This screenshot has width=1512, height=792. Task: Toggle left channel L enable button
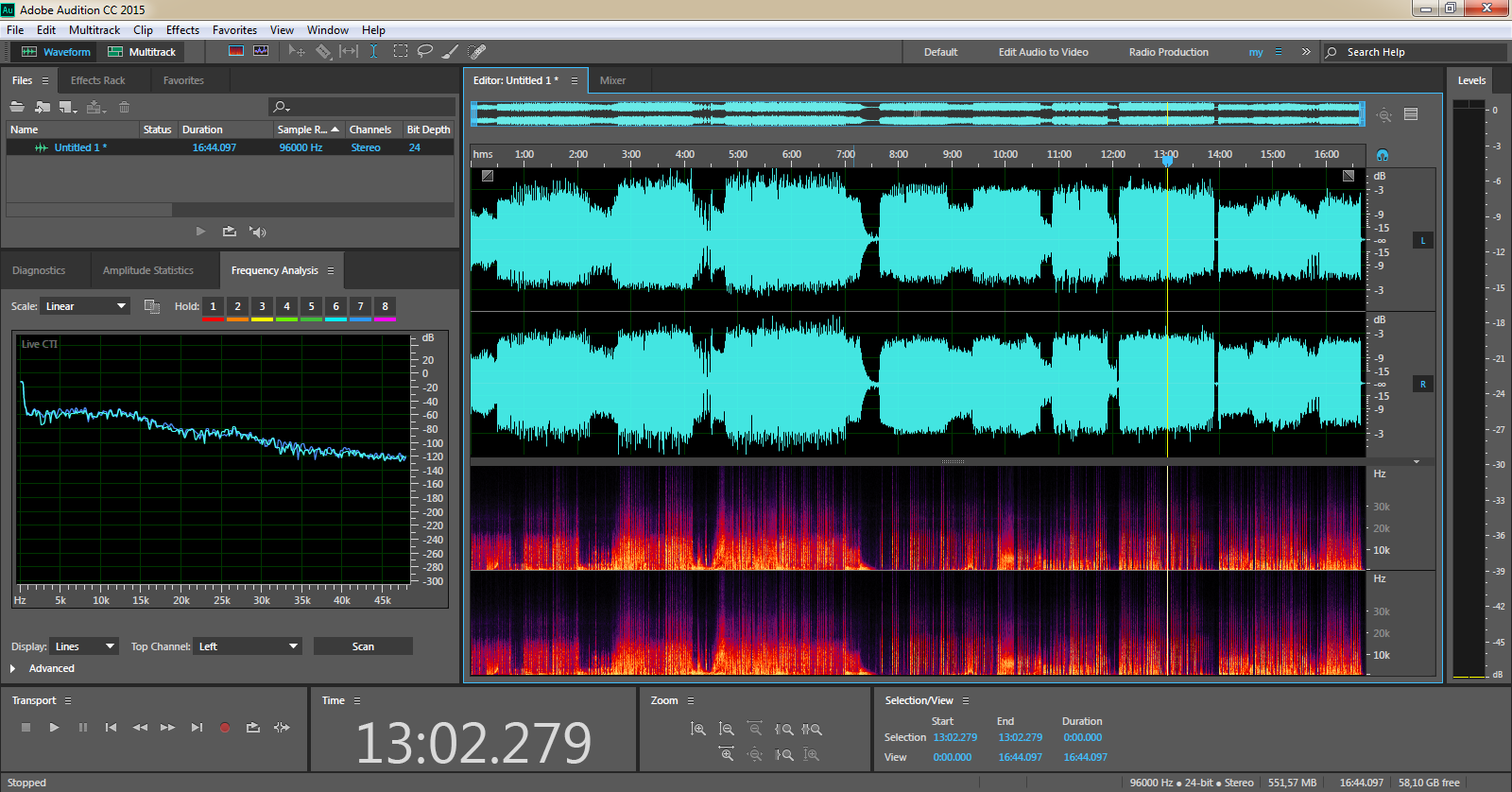(1422, 240)
